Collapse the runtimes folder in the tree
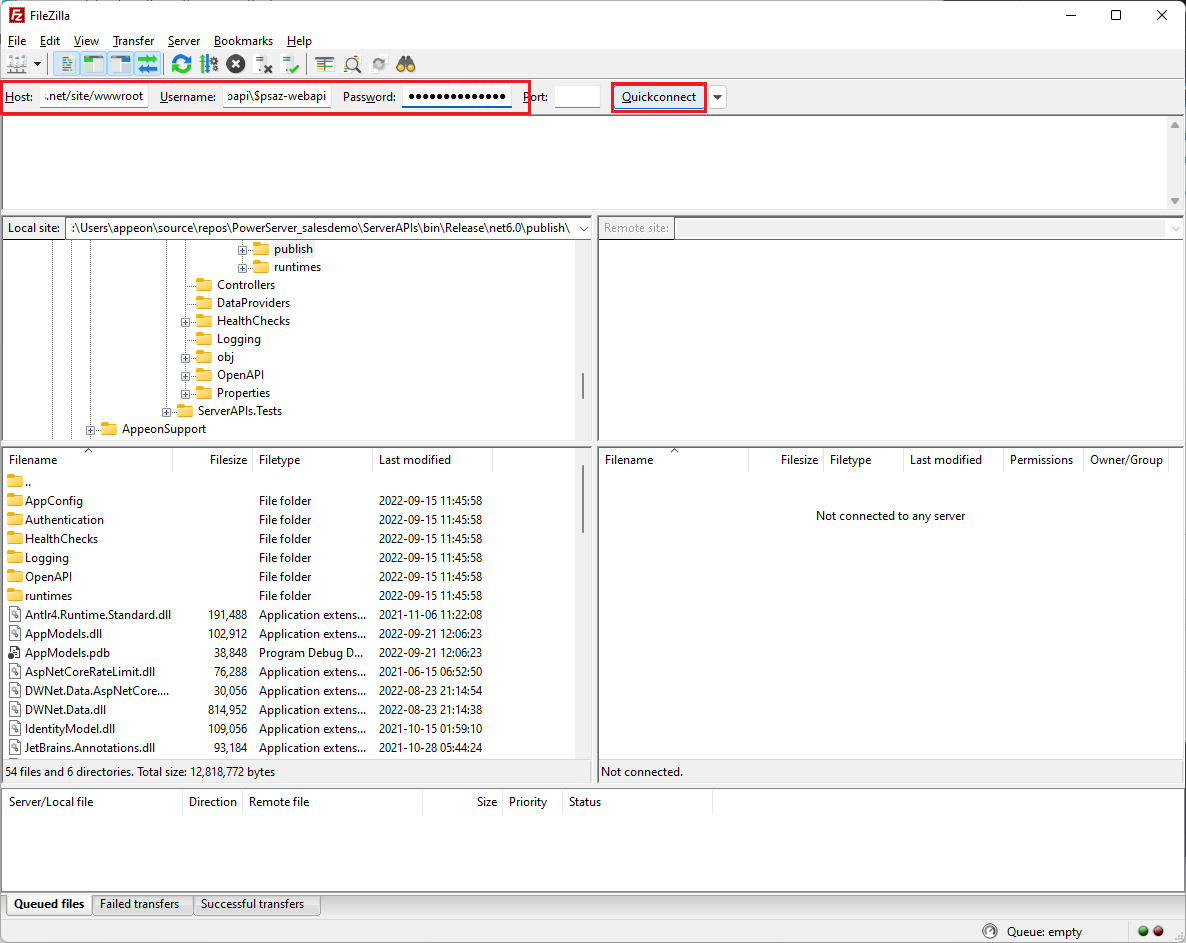This screenshot has width=1186, height=943. point(242,266)
